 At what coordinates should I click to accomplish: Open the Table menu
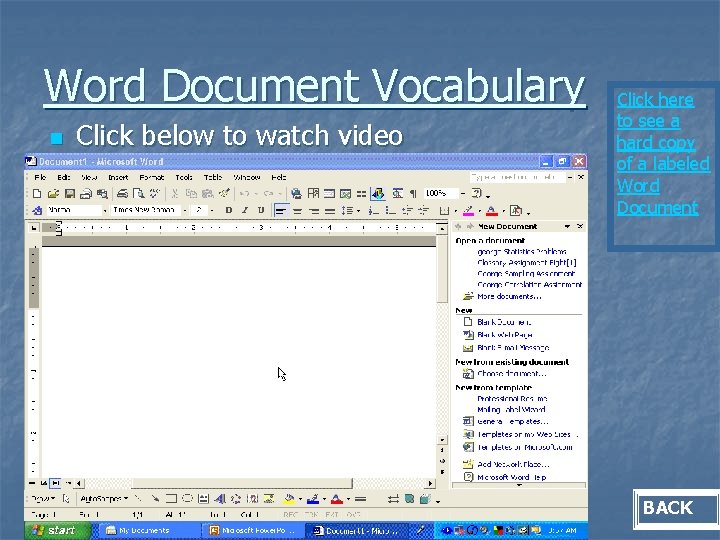tap(213, 177)
